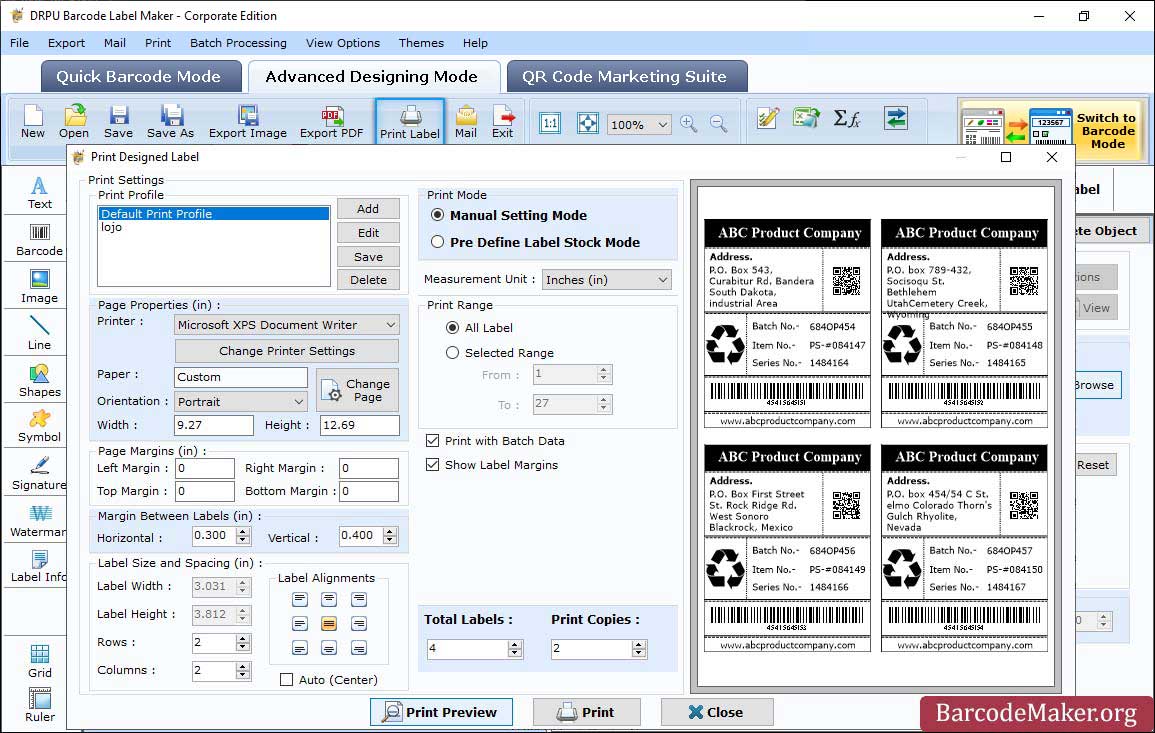Image resolution: width=1155 pixels, height=733 pixels.
Task: Select the center label alignment icon
Action: (x=329, y=624)
